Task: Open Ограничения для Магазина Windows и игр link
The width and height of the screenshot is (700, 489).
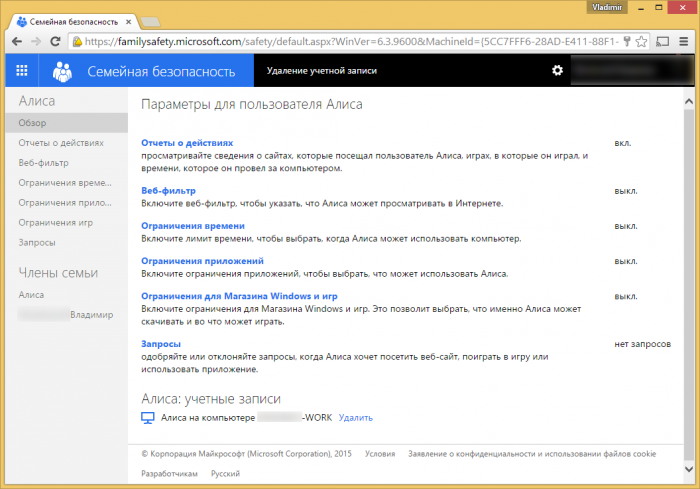Action: click(239, 296)
